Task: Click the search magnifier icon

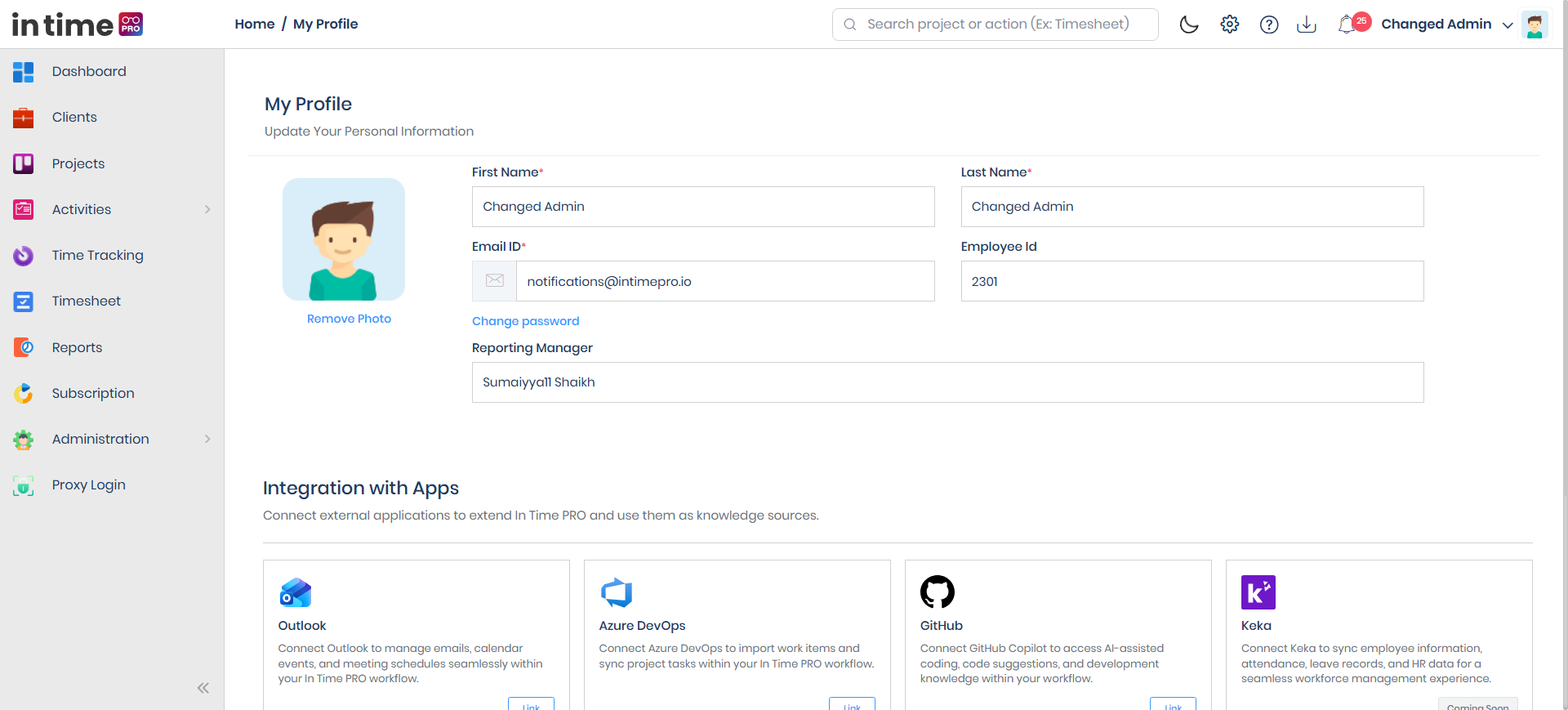Action: (850, 25)
